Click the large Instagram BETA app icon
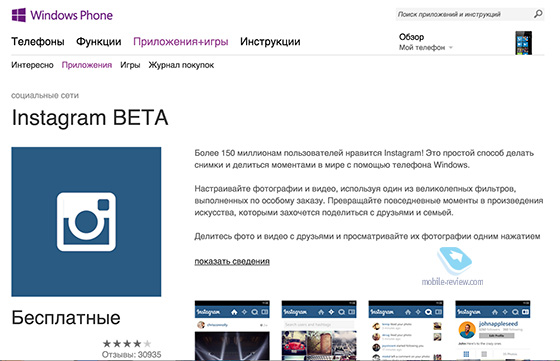 coord(86,222)
